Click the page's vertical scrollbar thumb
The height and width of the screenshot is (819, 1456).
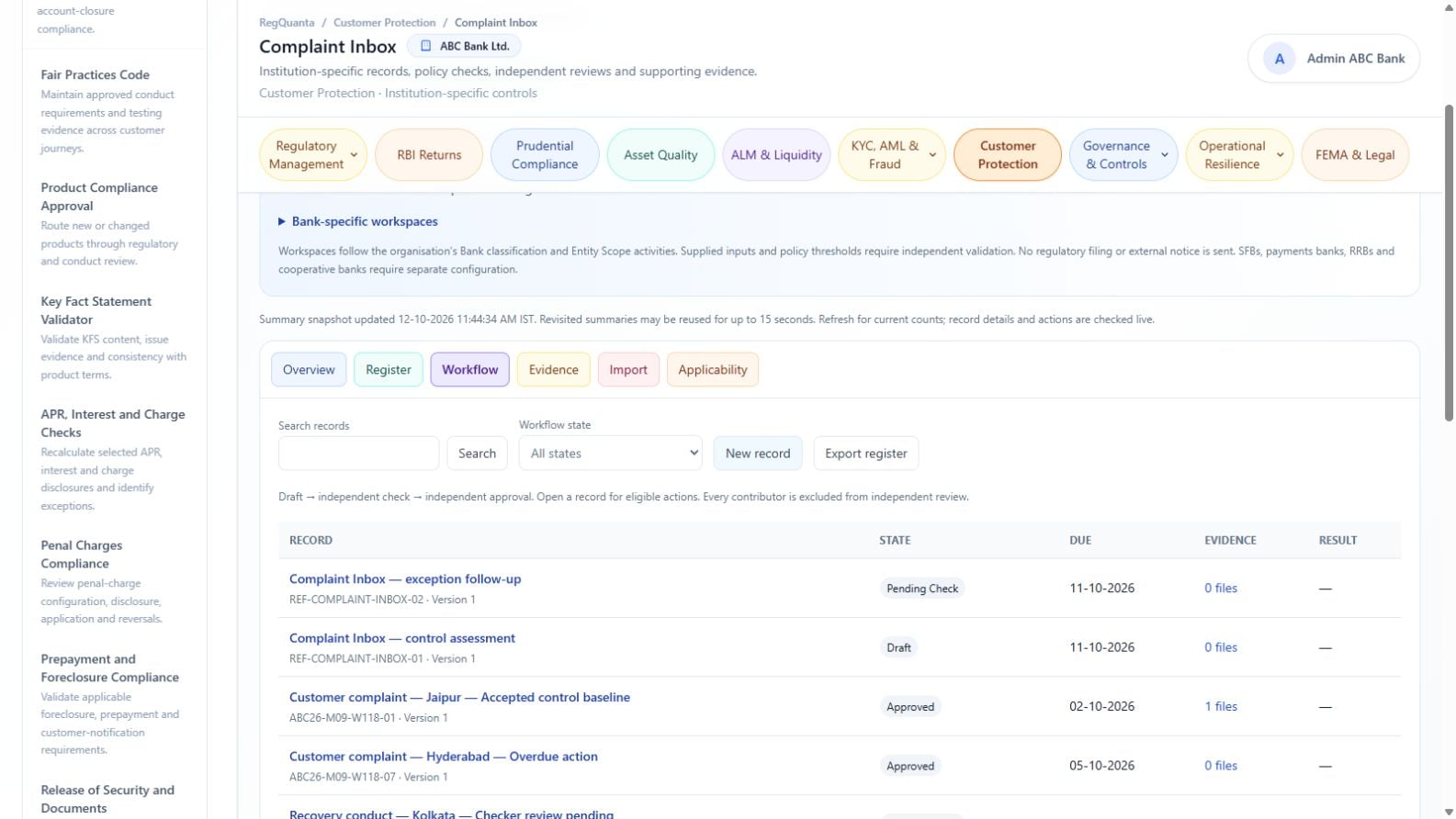coord(1450,262)
